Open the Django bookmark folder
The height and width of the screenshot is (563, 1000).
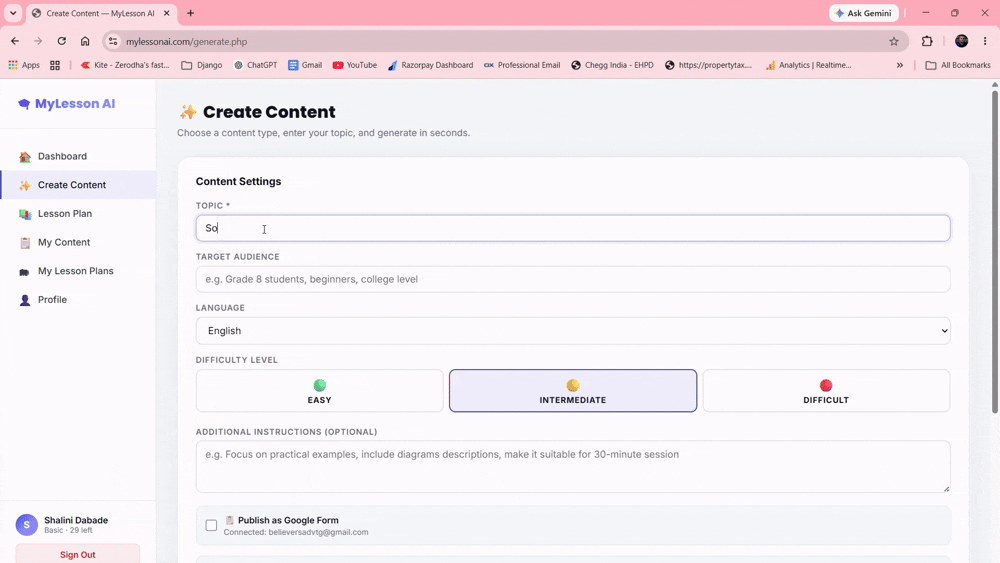pos(202,65)
